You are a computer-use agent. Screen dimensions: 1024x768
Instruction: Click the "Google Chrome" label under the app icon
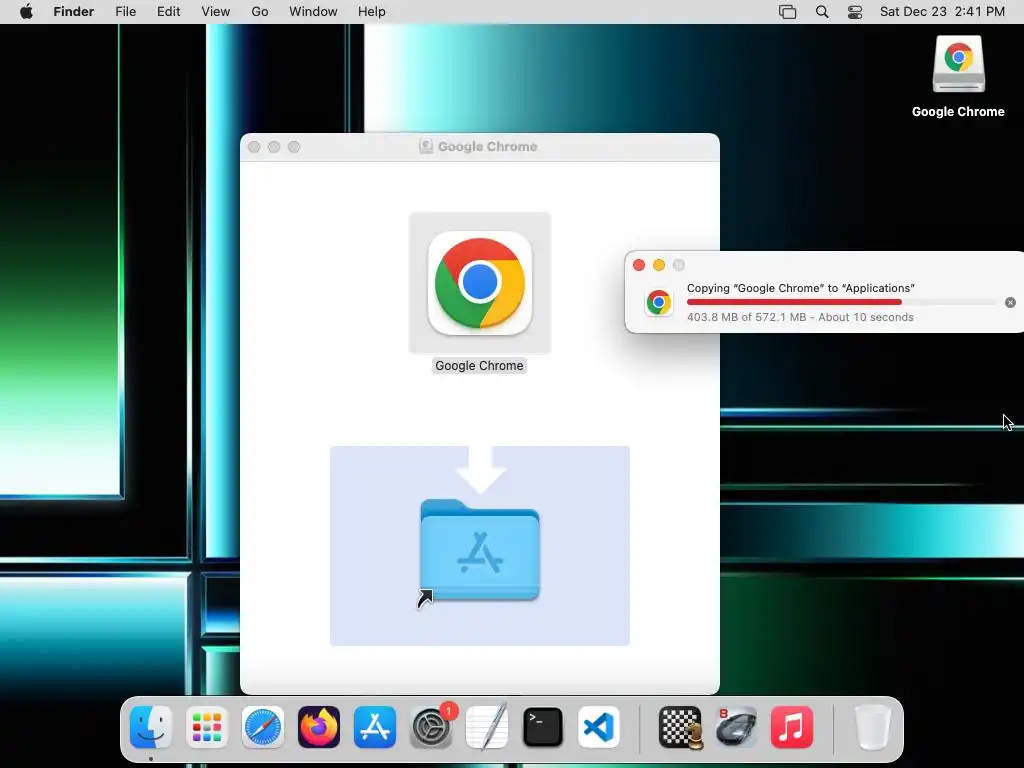click(x=479, y=366)
